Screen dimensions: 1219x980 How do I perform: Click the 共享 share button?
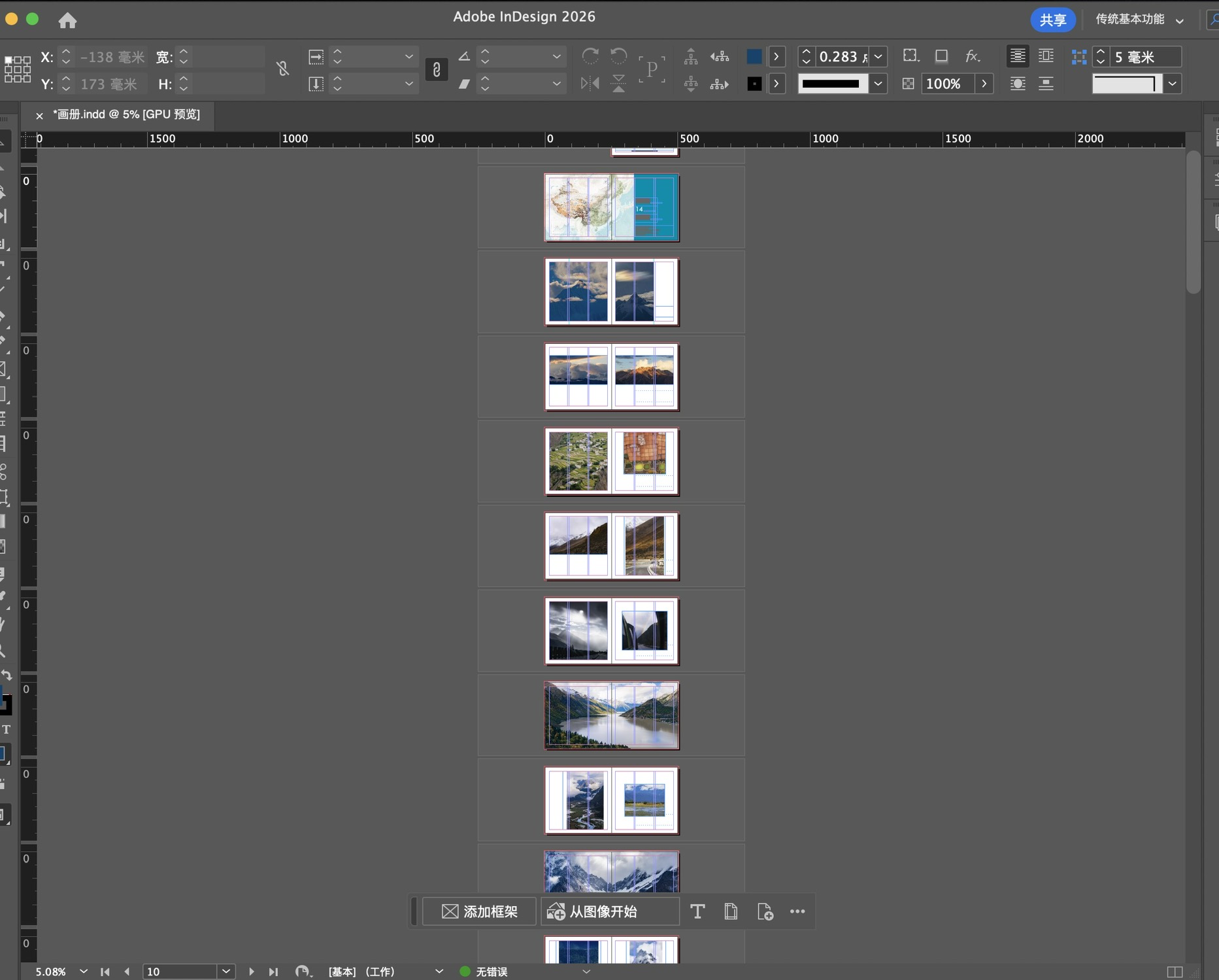point(1052,20)
